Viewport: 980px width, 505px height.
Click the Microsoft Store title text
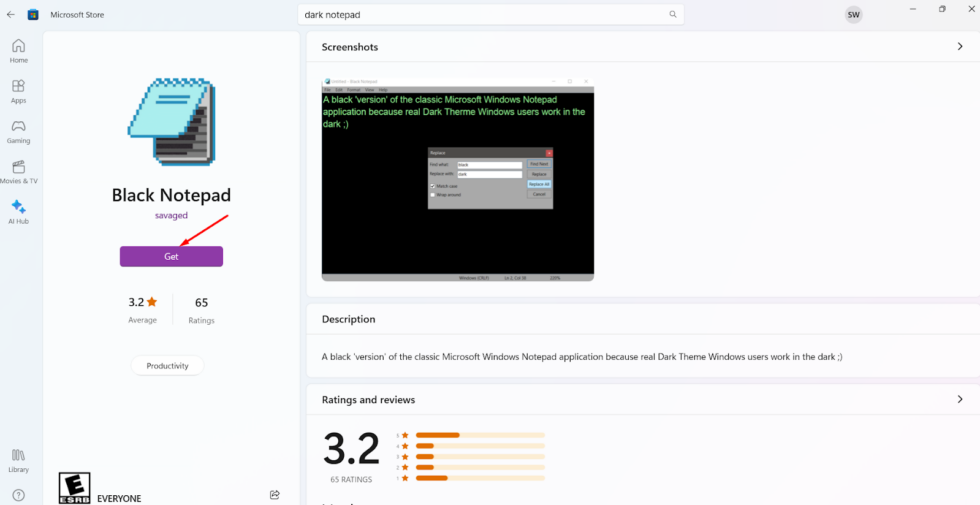[77, 14]
